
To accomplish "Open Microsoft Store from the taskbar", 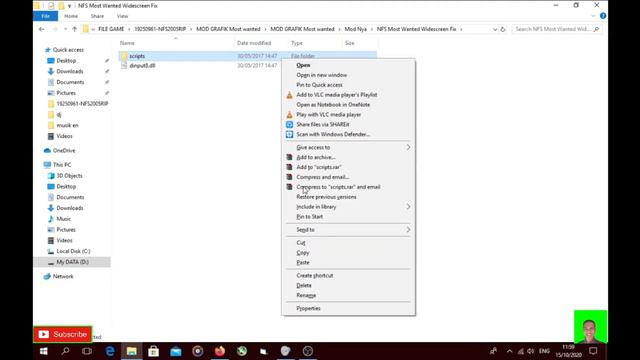I will coord(153,351).
